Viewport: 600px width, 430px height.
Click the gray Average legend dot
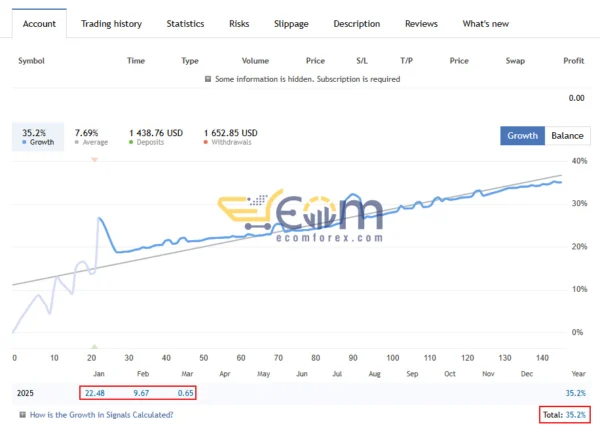click(x=78, y=142)
